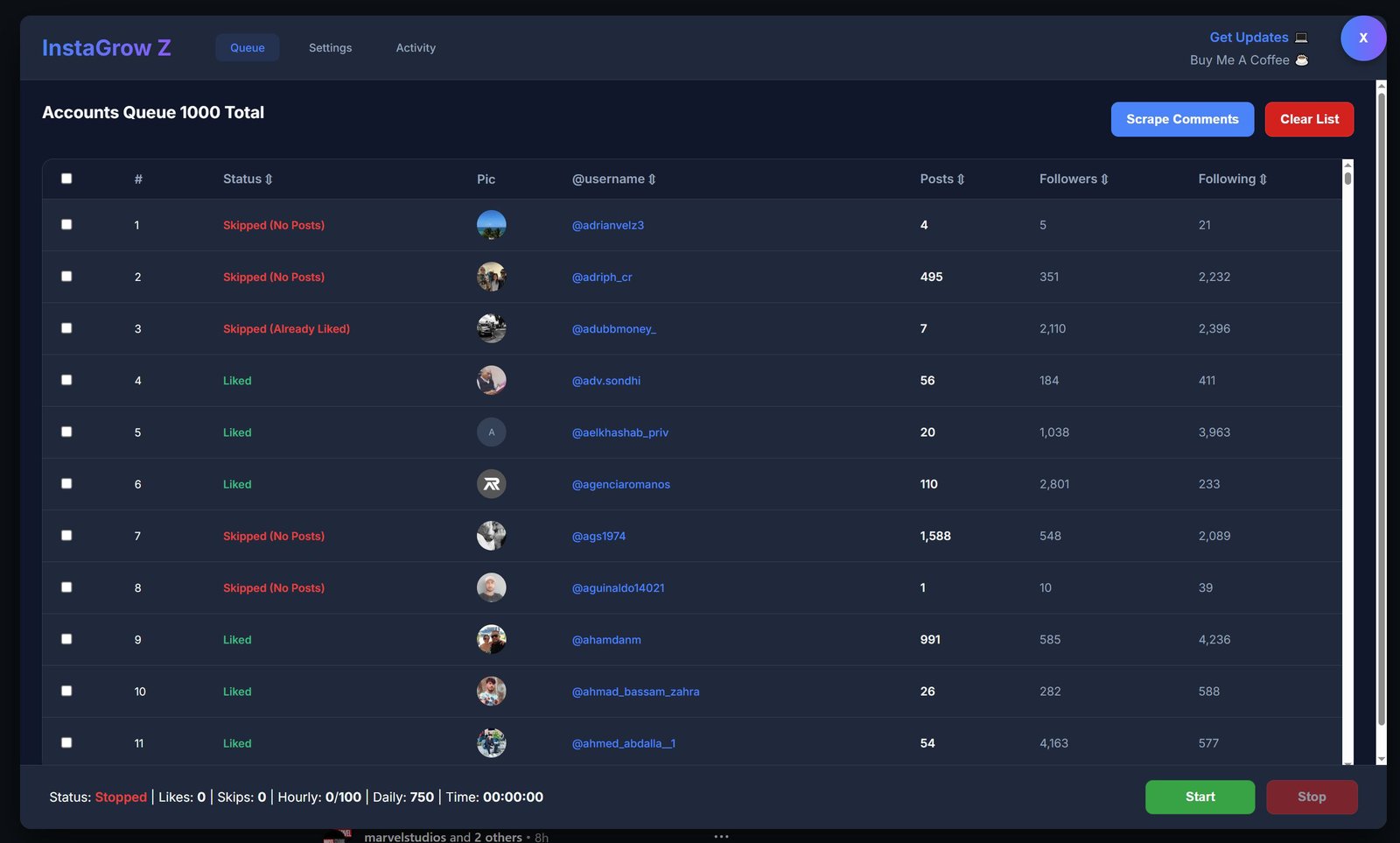Click the laptop icon beside Get Updates
Image resolution: width=1400 pixels, height=843 pixels.
coord(1302,37)
